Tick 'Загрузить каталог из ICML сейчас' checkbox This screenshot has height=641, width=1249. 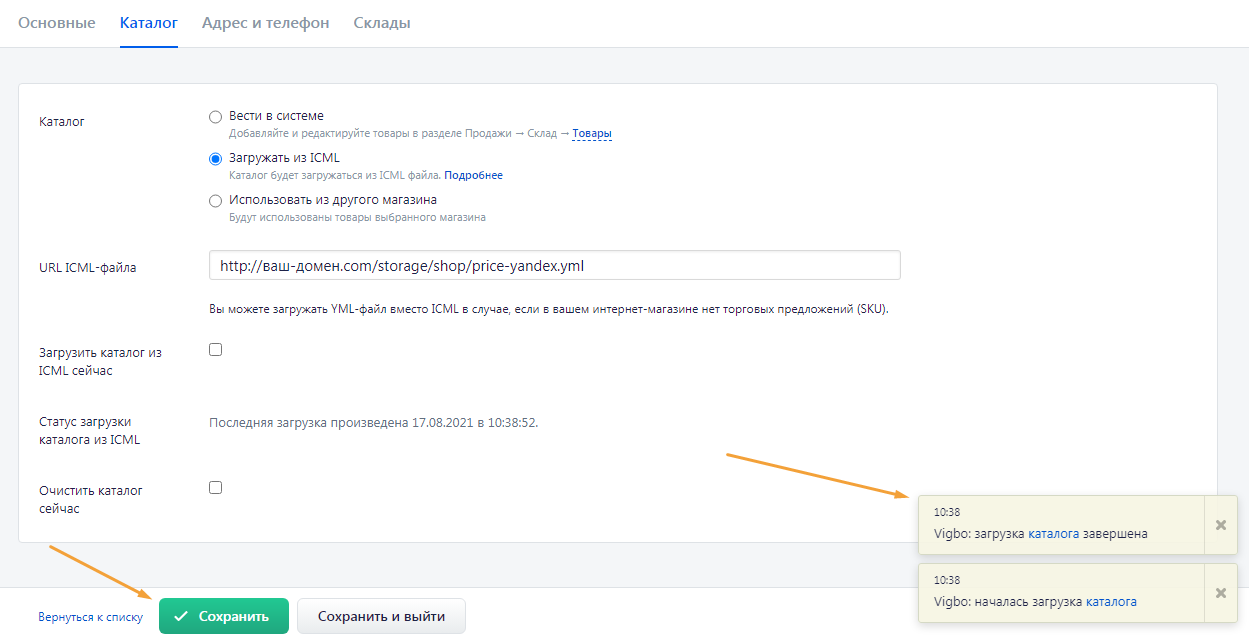tap(215, 350)
